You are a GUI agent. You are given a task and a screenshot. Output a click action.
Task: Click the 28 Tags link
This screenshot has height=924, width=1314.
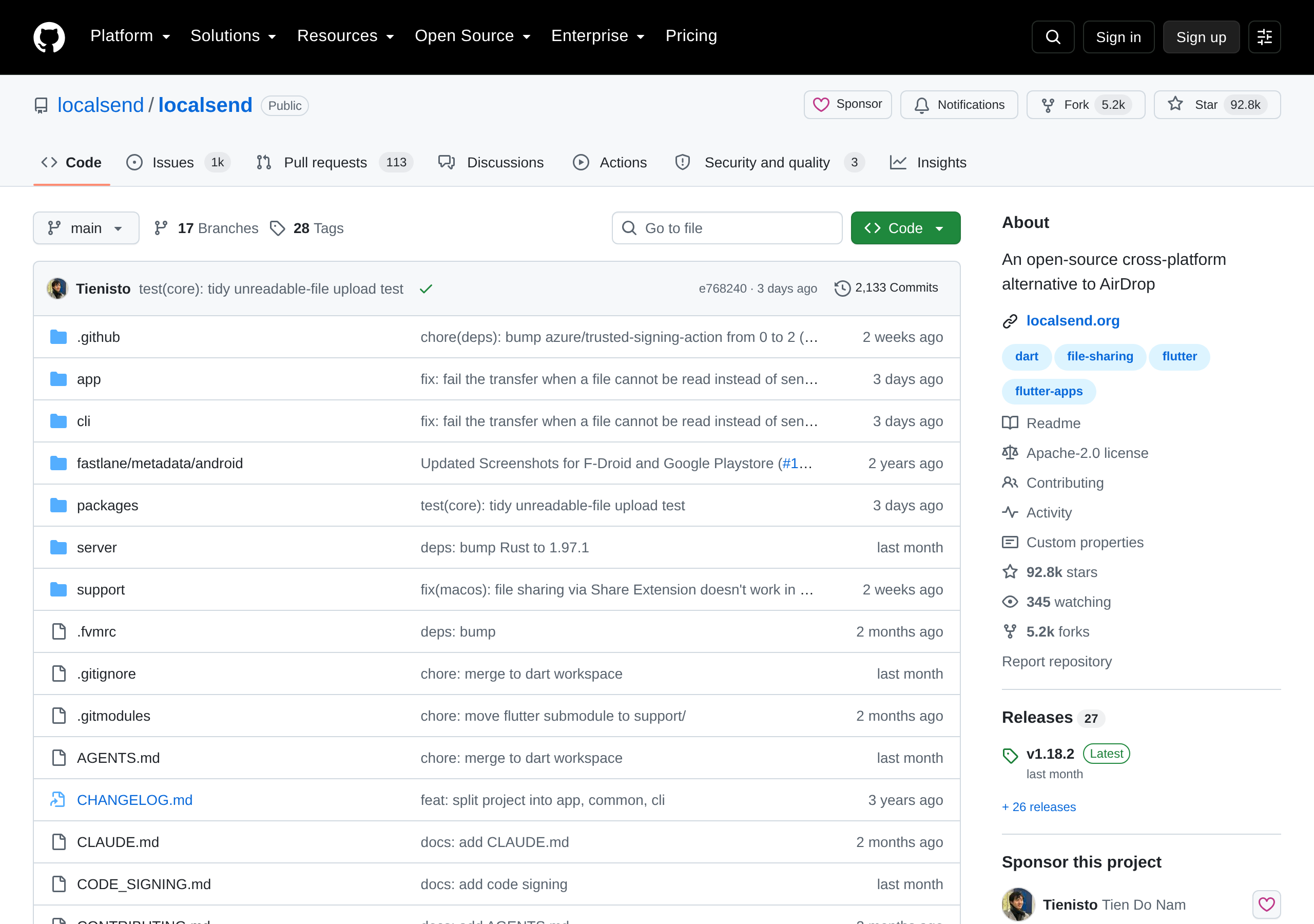(x=307, y=228)
